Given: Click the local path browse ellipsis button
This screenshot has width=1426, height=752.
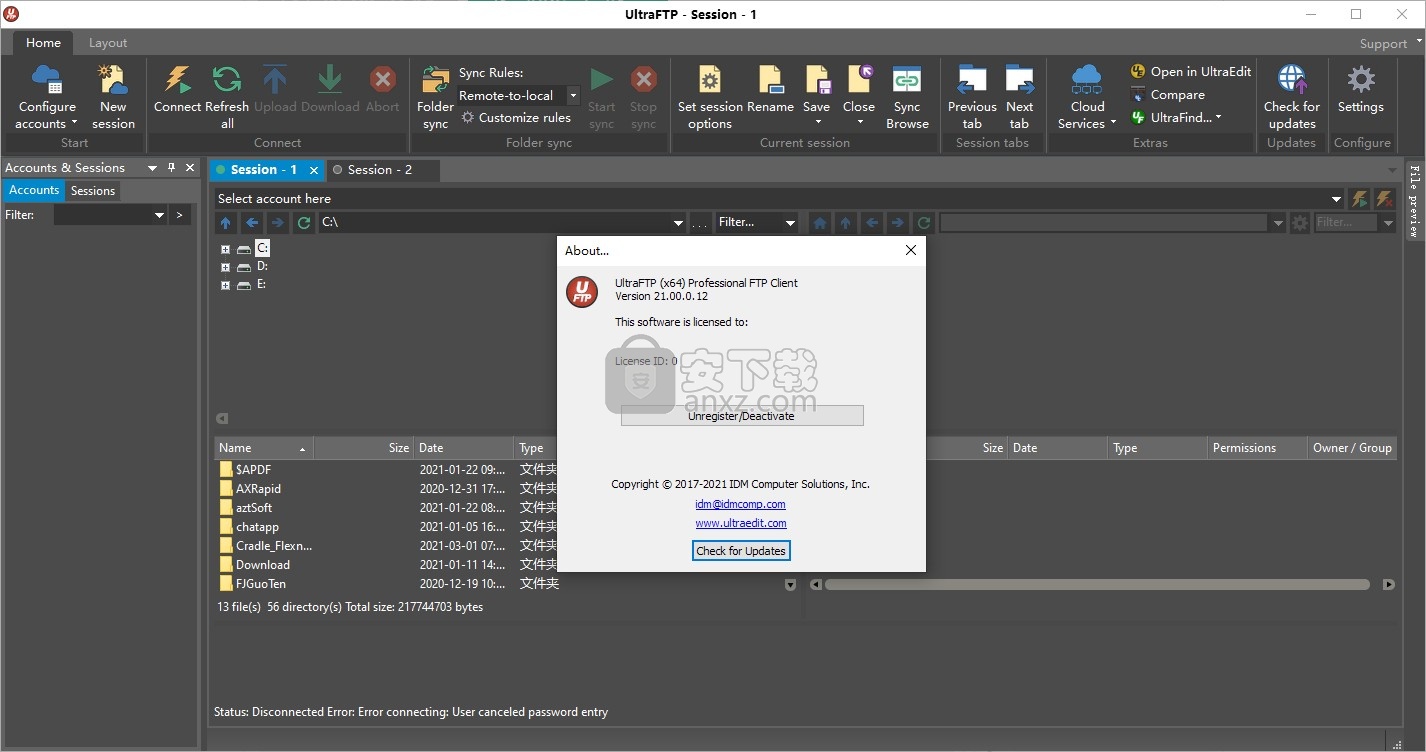Looking at the screenshot, I should 700,223.
